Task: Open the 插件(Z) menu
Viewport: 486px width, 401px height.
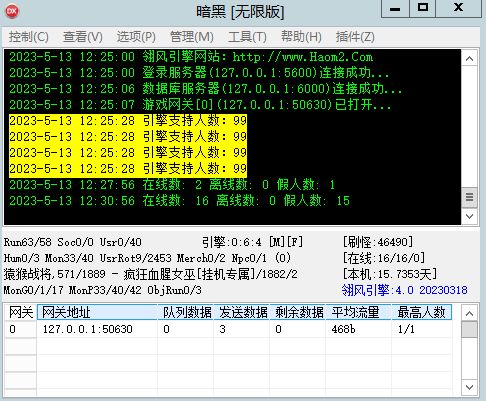Action: pyautogui.click(x=355, y=37)
